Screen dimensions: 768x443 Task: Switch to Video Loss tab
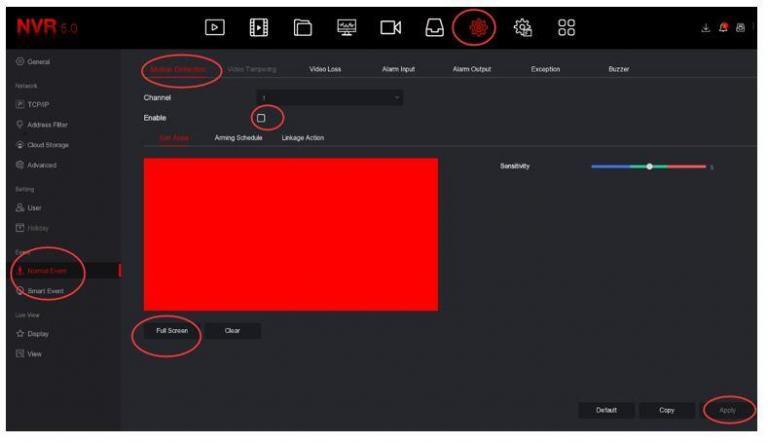tap(325, 69)
